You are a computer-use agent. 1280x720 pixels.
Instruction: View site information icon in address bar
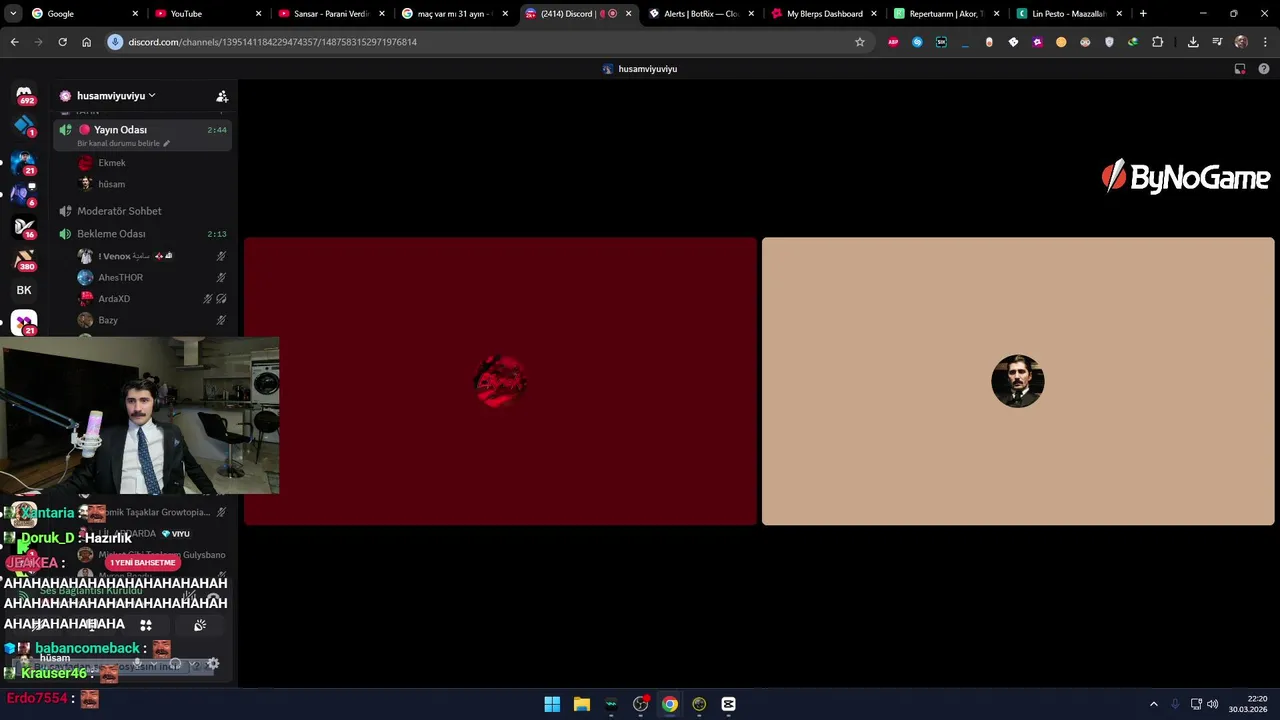115,42
